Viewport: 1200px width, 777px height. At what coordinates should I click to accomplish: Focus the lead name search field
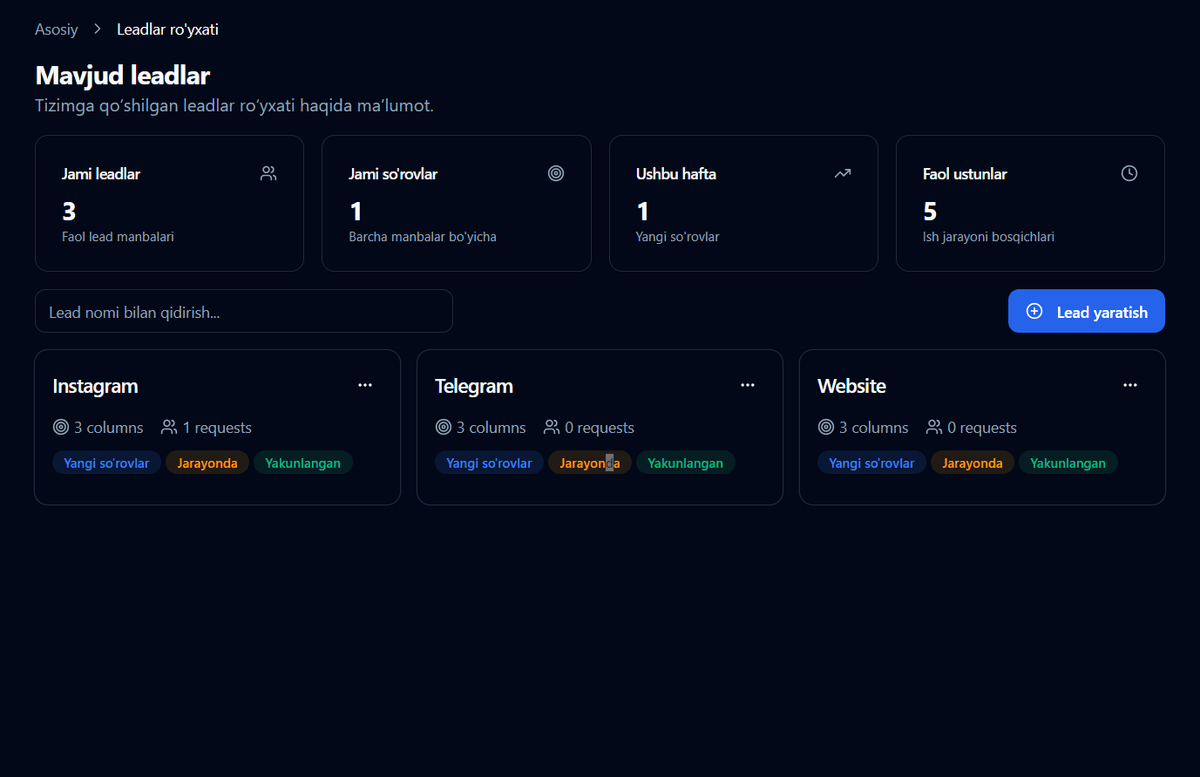243,311
